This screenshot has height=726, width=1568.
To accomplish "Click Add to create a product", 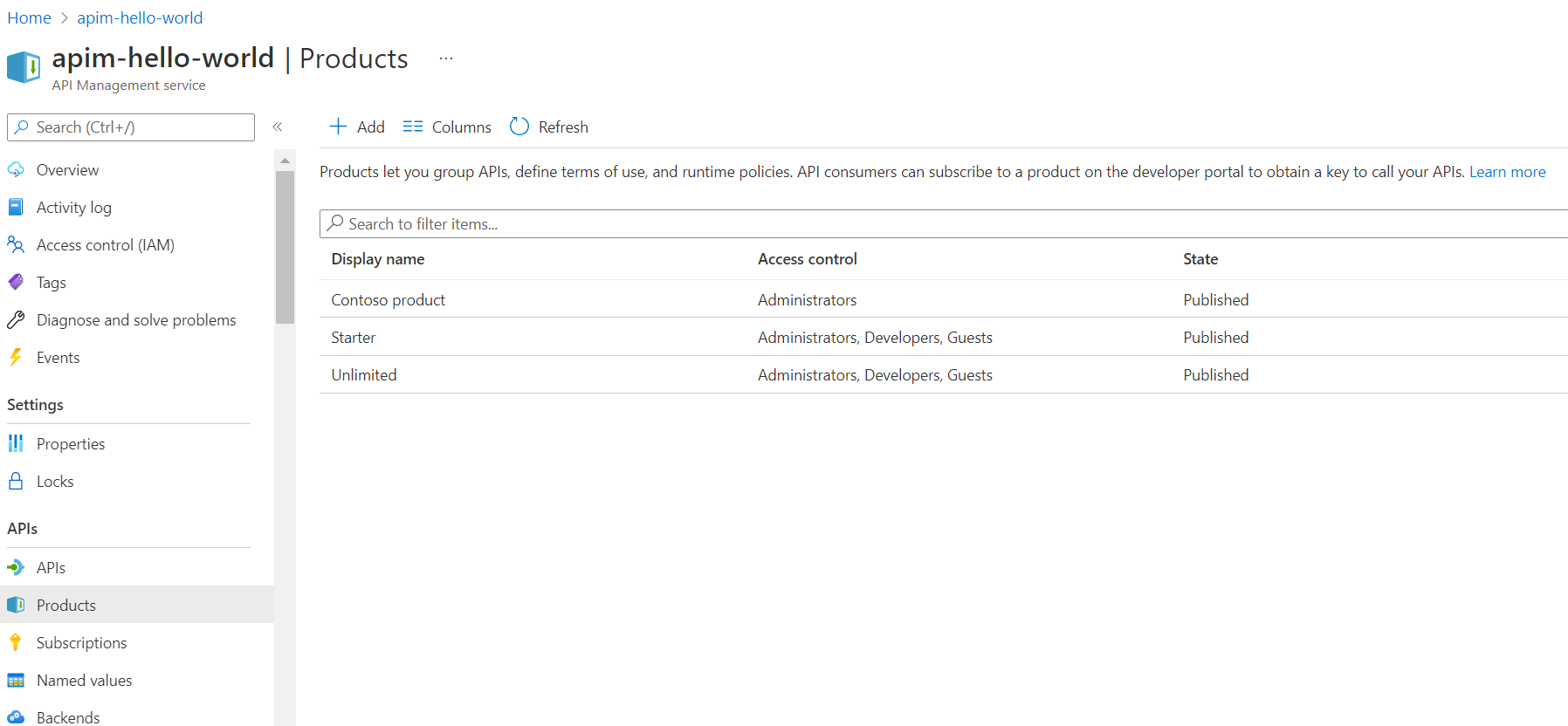I will coord(357,127).
